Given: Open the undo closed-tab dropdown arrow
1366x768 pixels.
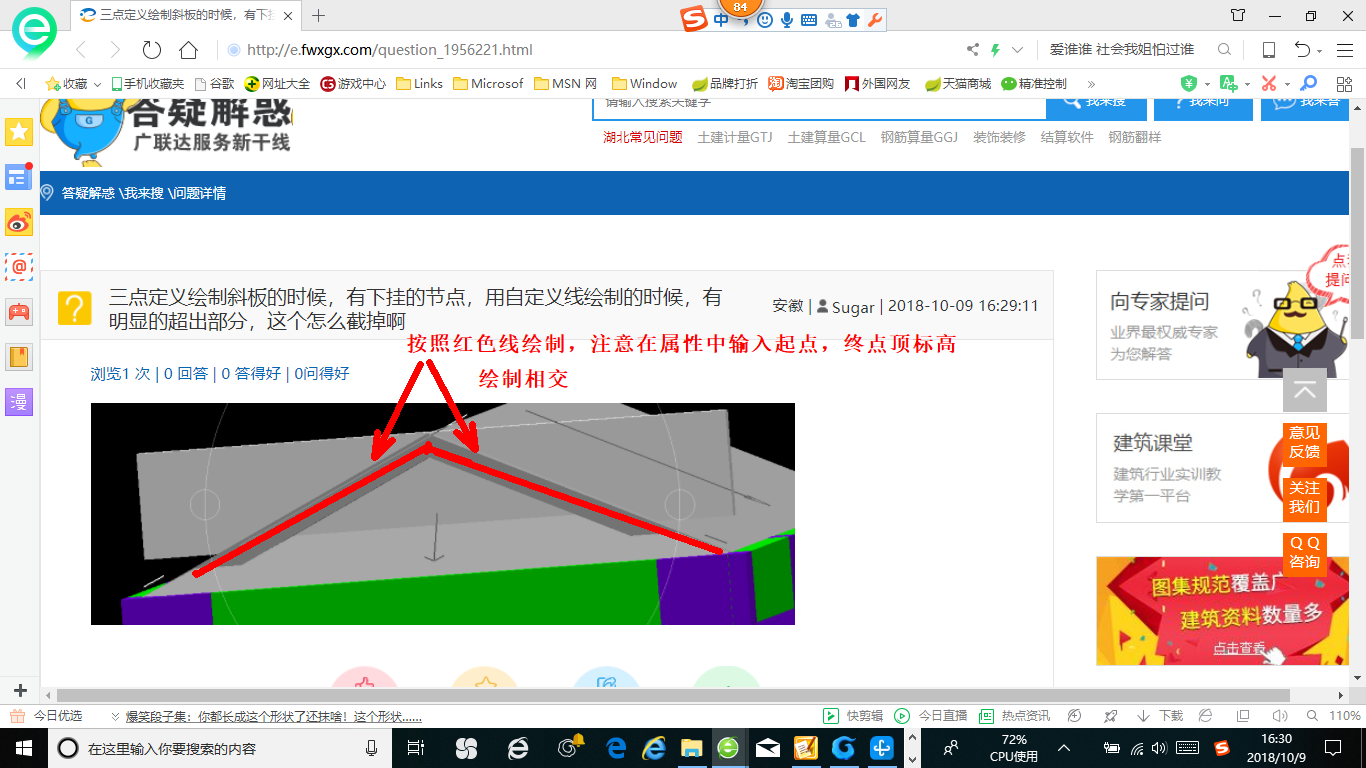Looking at the screenshot, I should [x=1320, y=52].
